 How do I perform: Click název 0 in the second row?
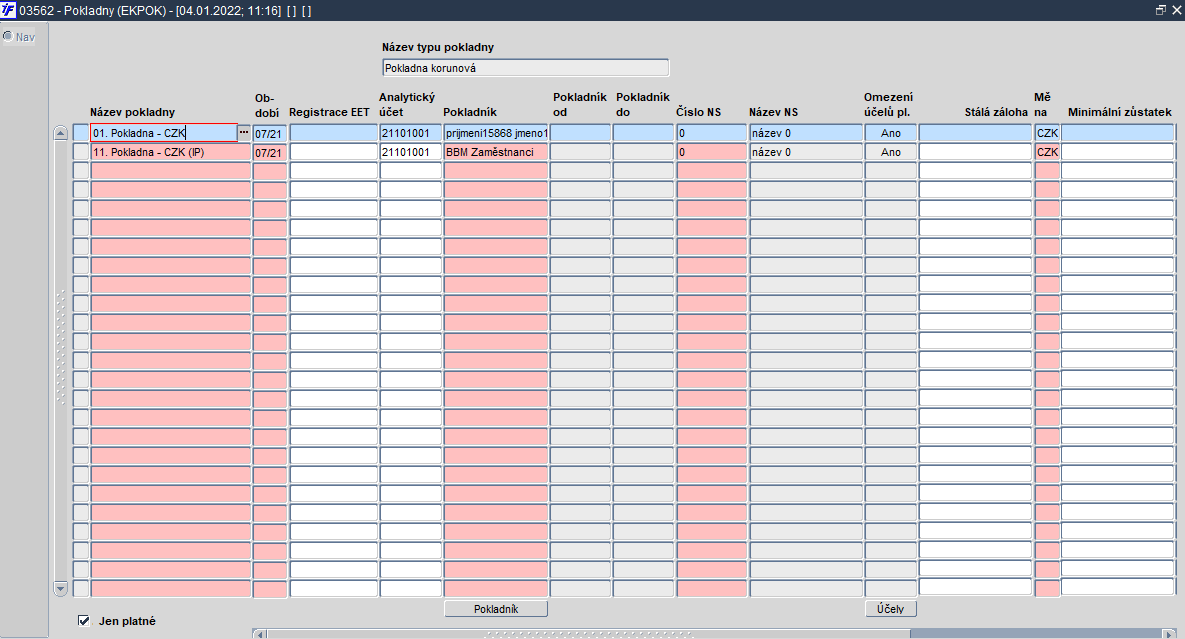point(806,152)
